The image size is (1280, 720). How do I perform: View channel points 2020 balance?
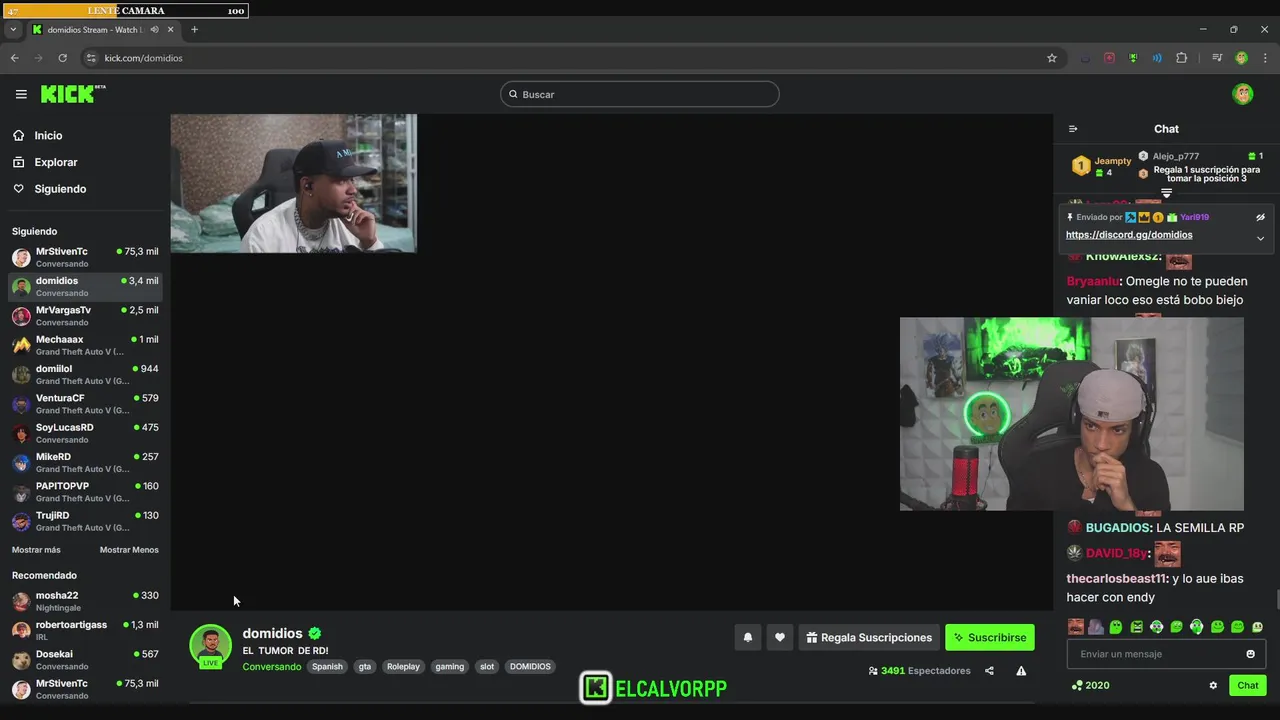point(1090,685)
